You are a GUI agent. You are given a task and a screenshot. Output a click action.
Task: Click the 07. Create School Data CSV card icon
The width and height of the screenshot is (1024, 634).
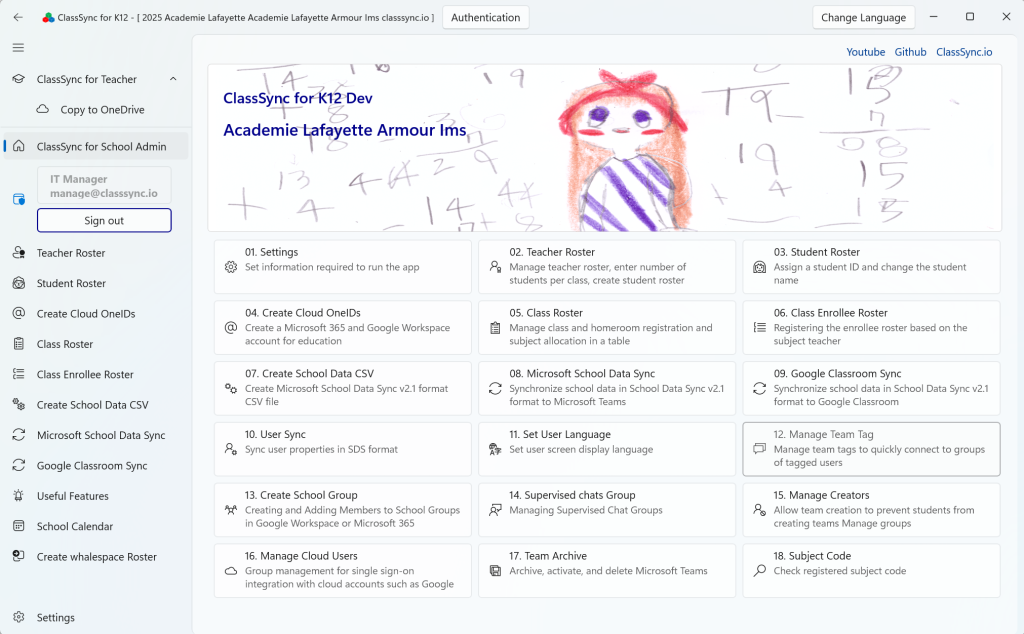(x=231, y=388)
